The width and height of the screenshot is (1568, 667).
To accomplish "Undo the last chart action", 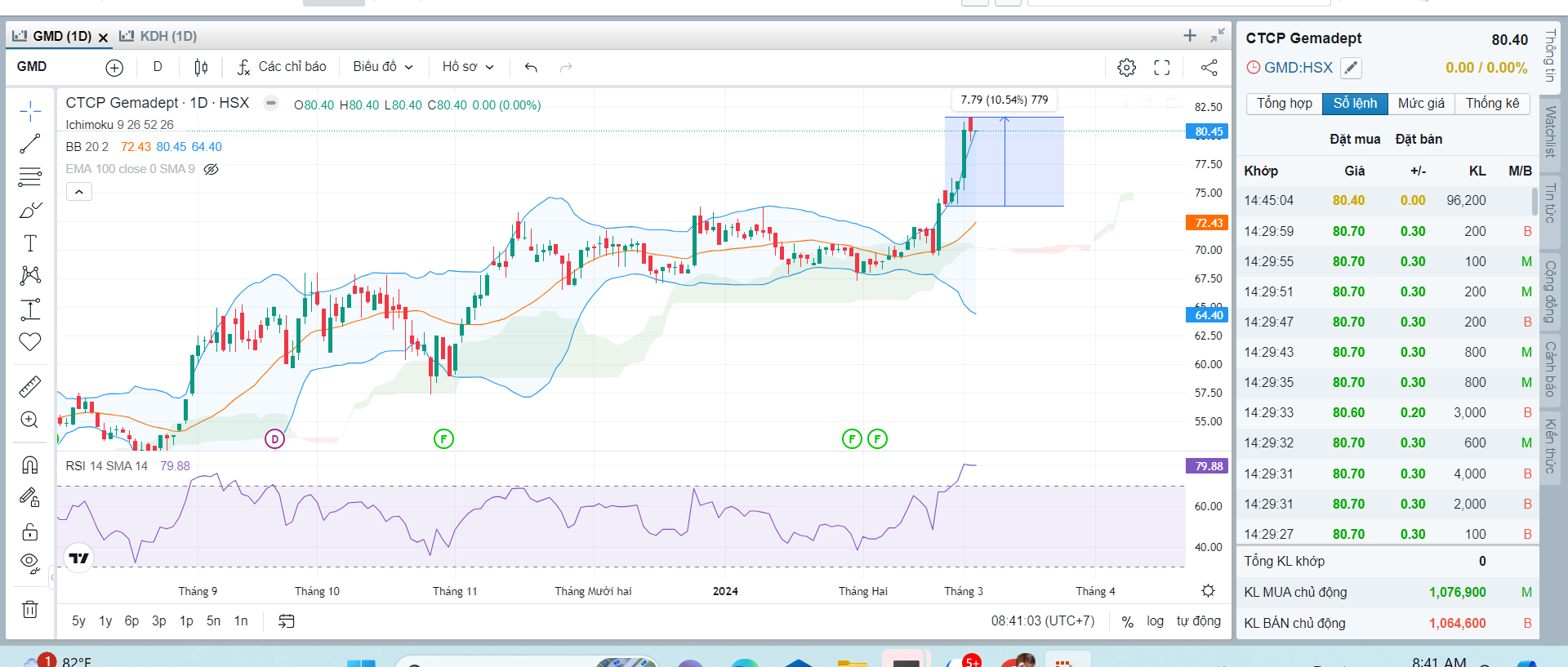I will 531,67.
